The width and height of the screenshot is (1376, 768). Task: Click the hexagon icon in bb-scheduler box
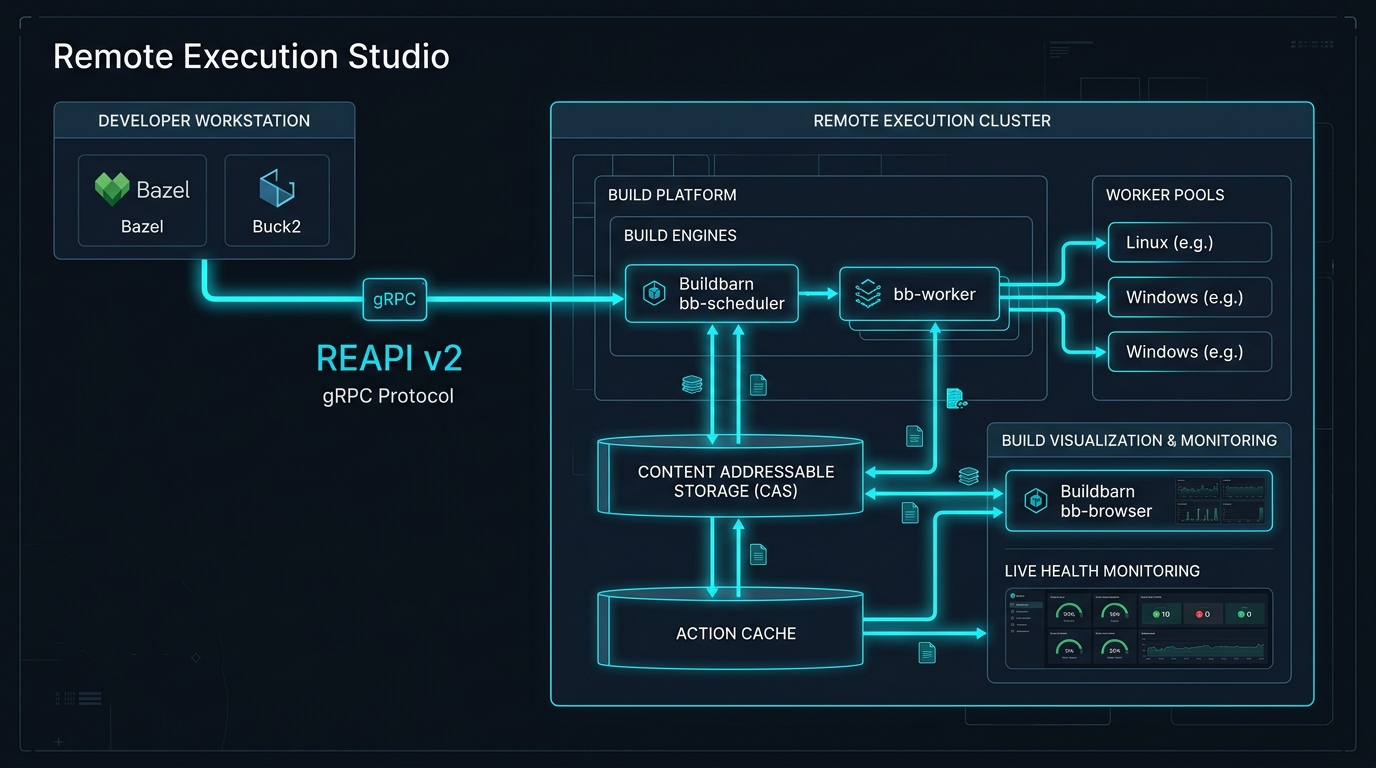pyautogui.click(x=653, y=293)
